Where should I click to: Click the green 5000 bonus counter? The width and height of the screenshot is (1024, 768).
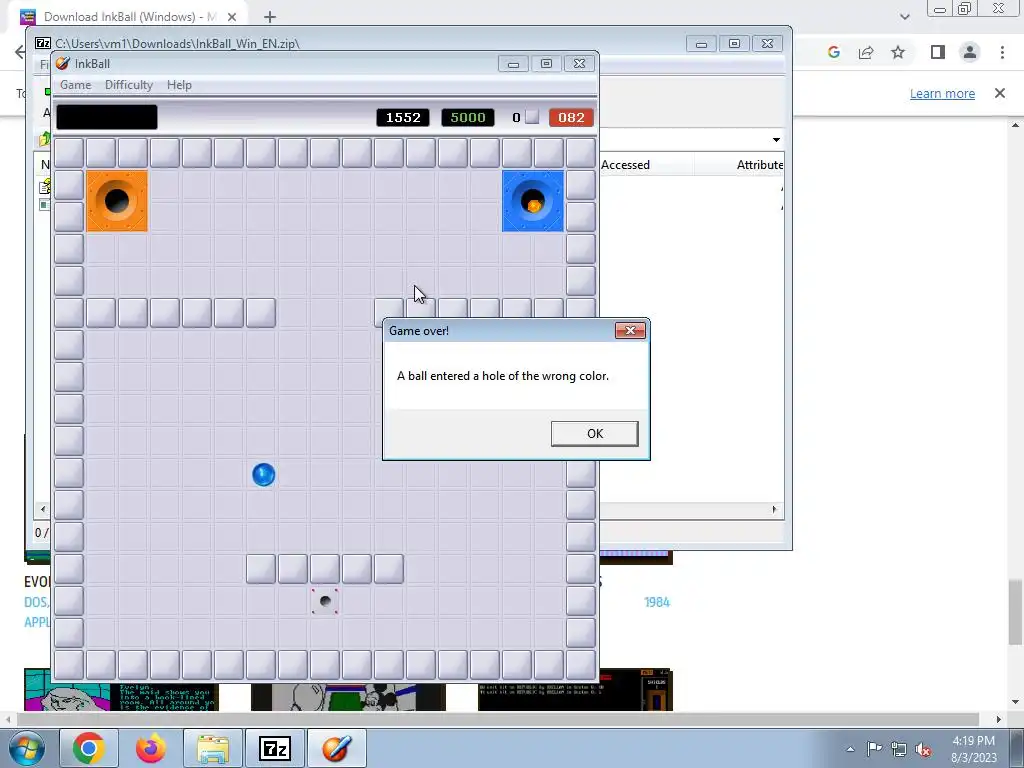pyautogui.click(x=468, y=118)
